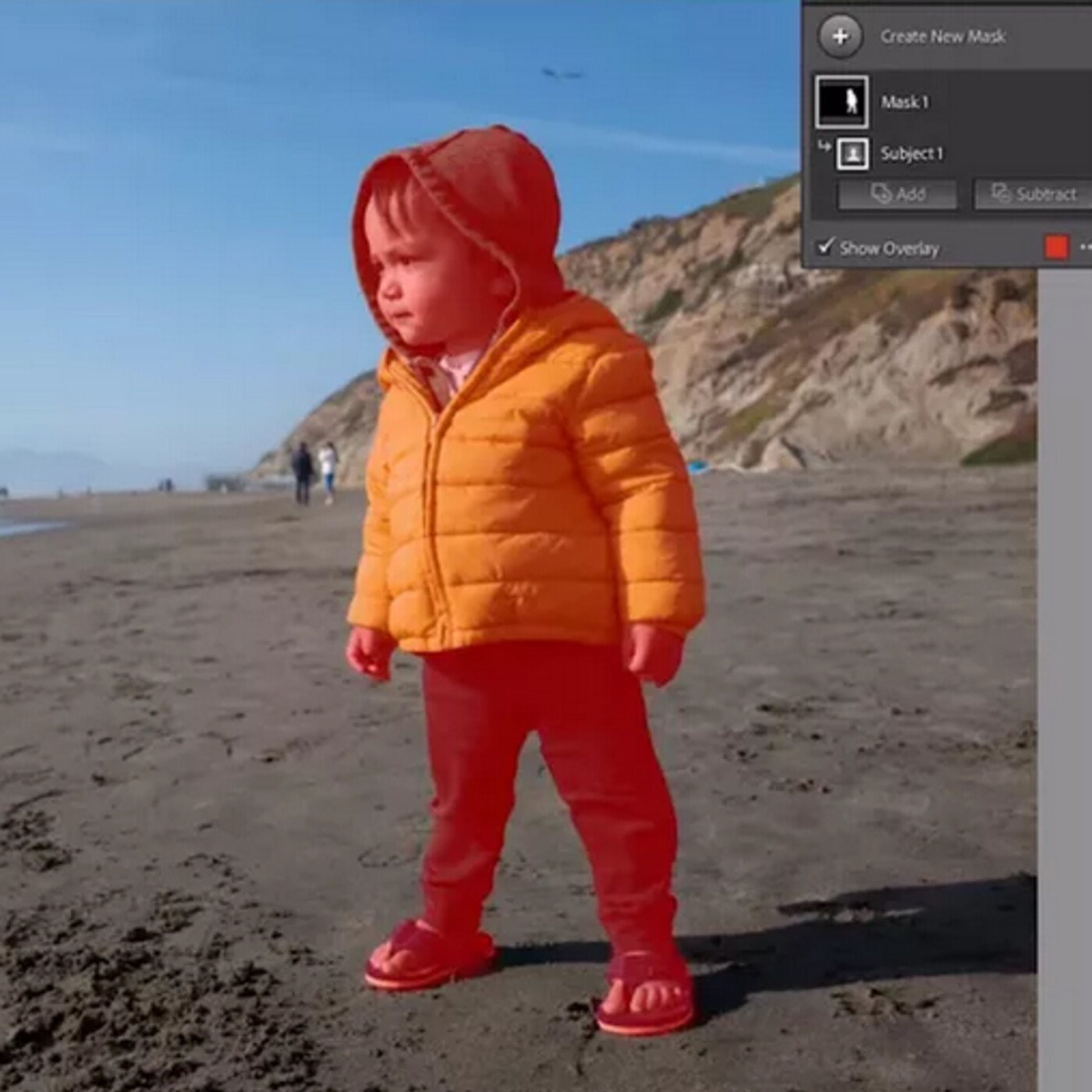The width and height of the screenshot is (1092, 1092).
Task: Select the Mask 1 thumbnail
Action: [x=842, y=102]
